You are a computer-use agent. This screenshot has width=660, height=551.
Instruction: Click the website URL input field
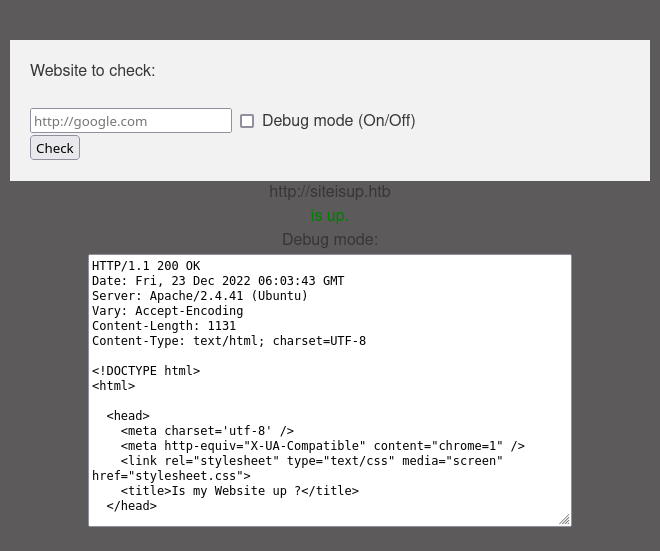click(x=131, y=121)
